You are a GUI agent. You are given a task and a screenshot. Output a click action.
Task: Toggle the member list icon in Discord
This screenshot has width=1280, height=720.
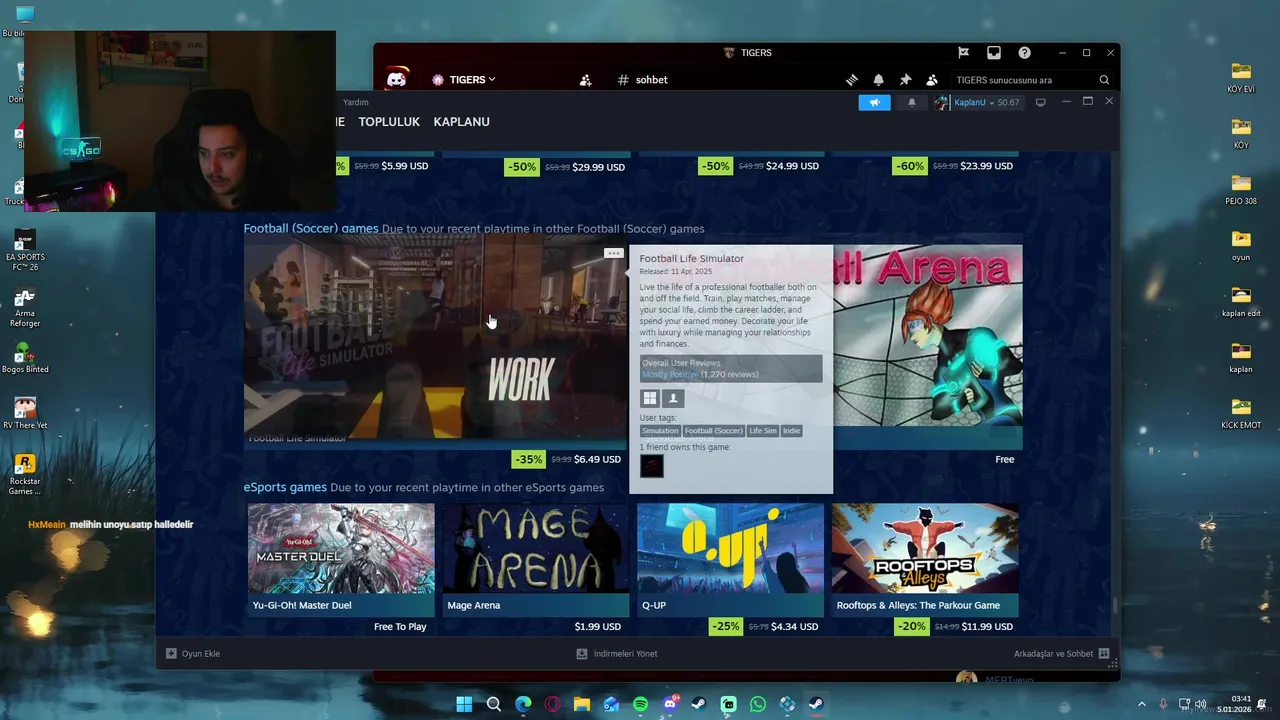(932, 80)
